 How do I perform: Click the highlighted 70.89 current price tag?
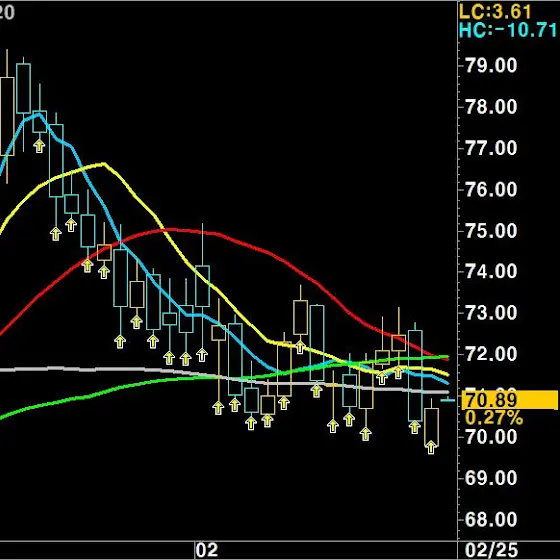[x=510, y=400]
